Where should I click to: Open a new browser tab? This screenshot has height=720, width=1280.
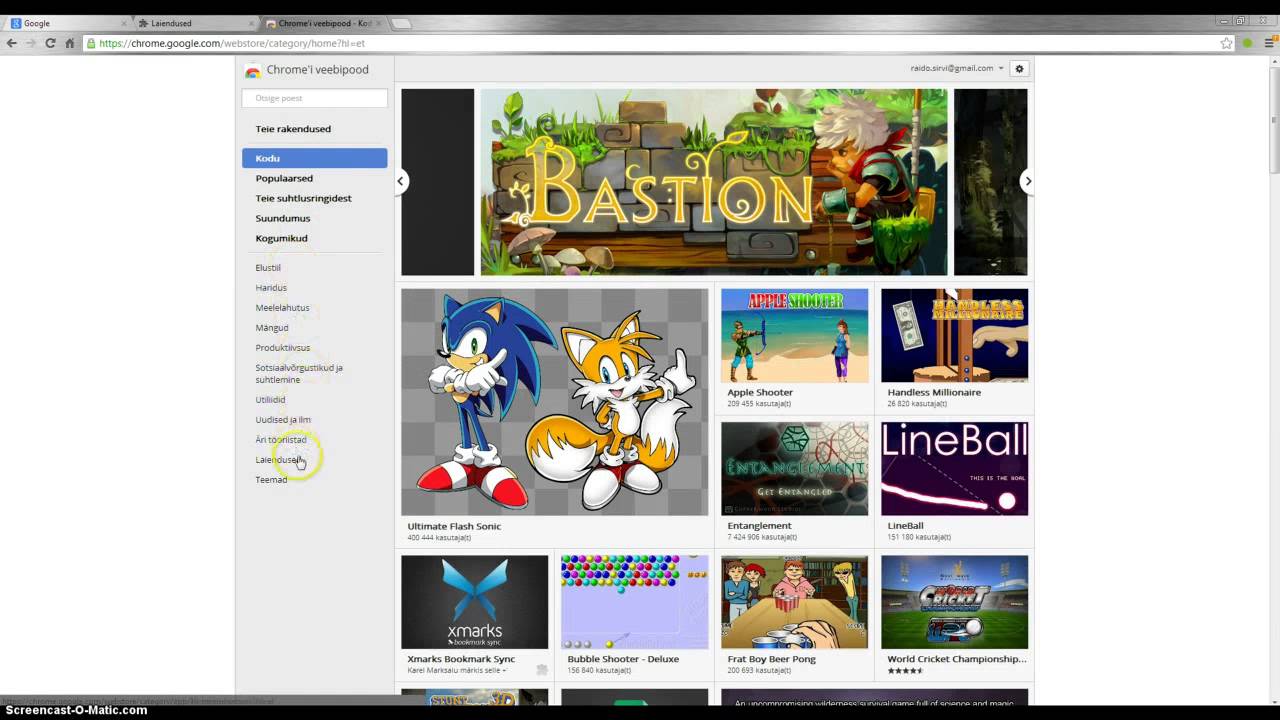tap(400, 23)
